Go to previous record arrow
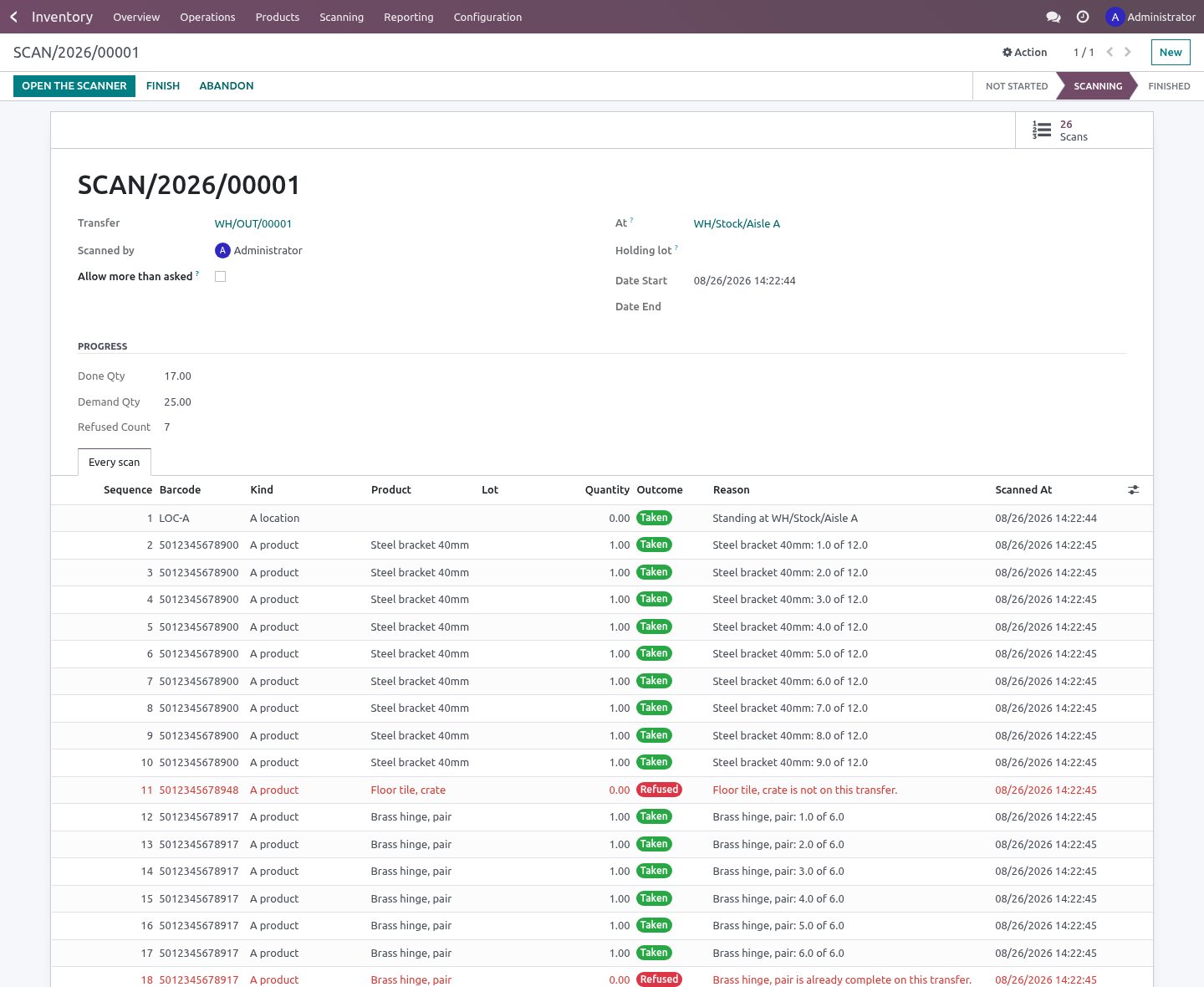The height and width of the screenshot is (987, 1204). coord(1110,52)
